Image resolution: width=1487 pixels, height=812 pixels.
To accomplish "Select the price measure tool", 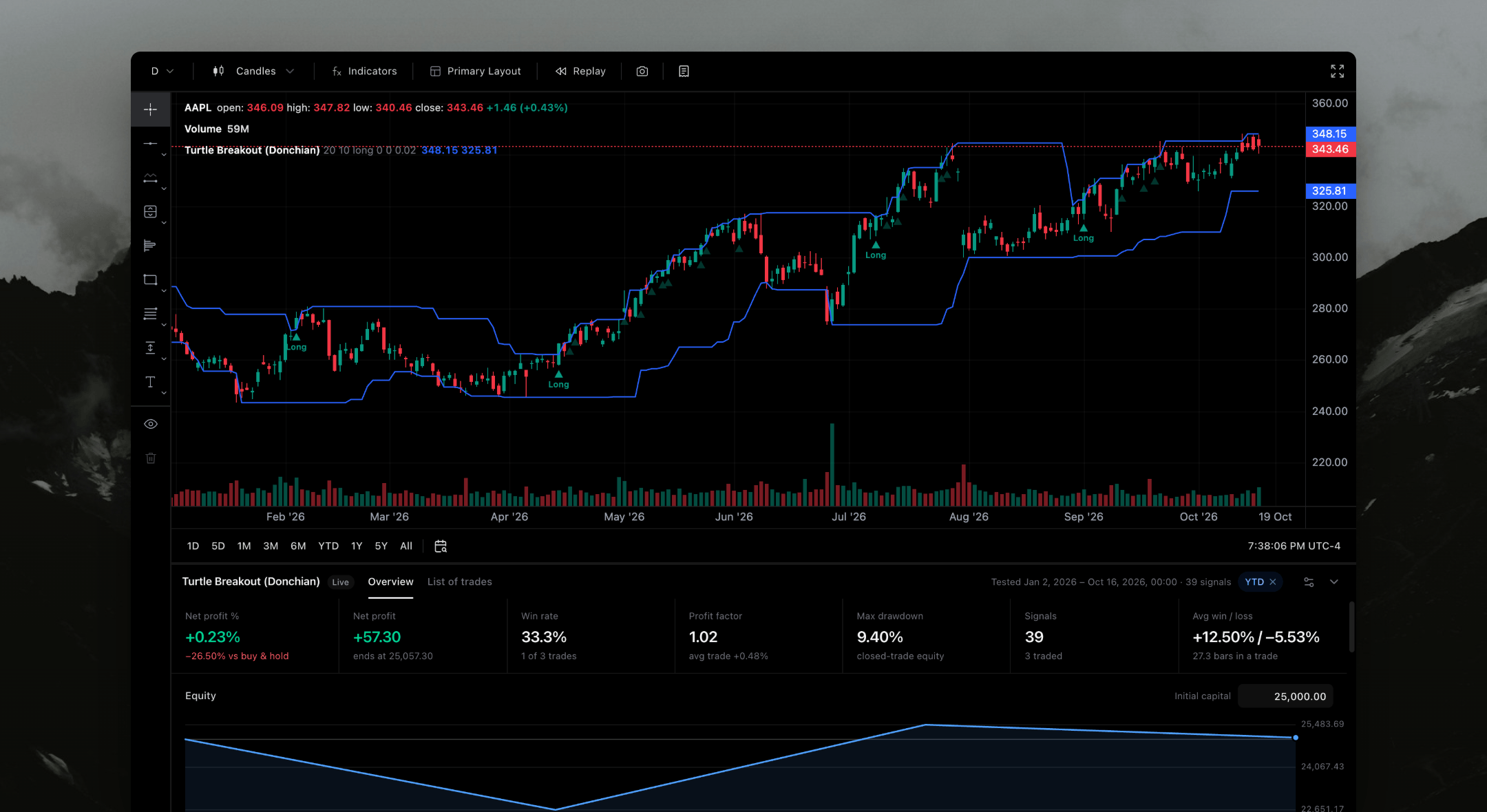I will point(150,348).
